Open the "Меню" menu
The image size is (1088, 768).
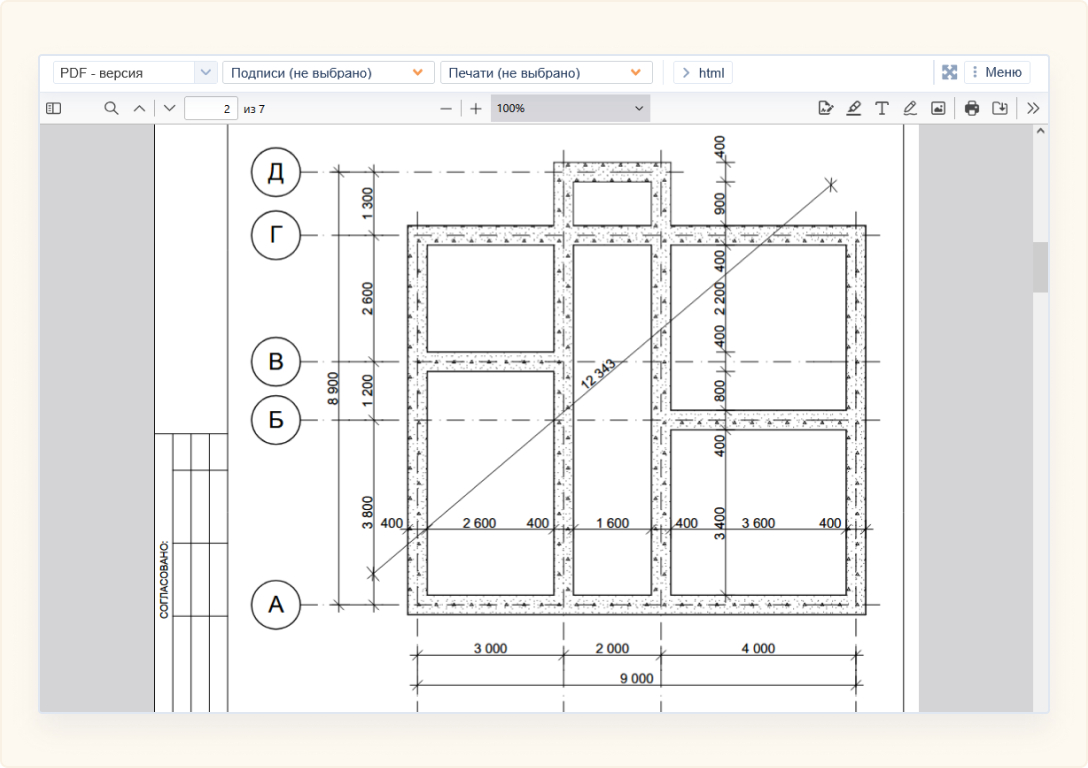tap(996, 72)
